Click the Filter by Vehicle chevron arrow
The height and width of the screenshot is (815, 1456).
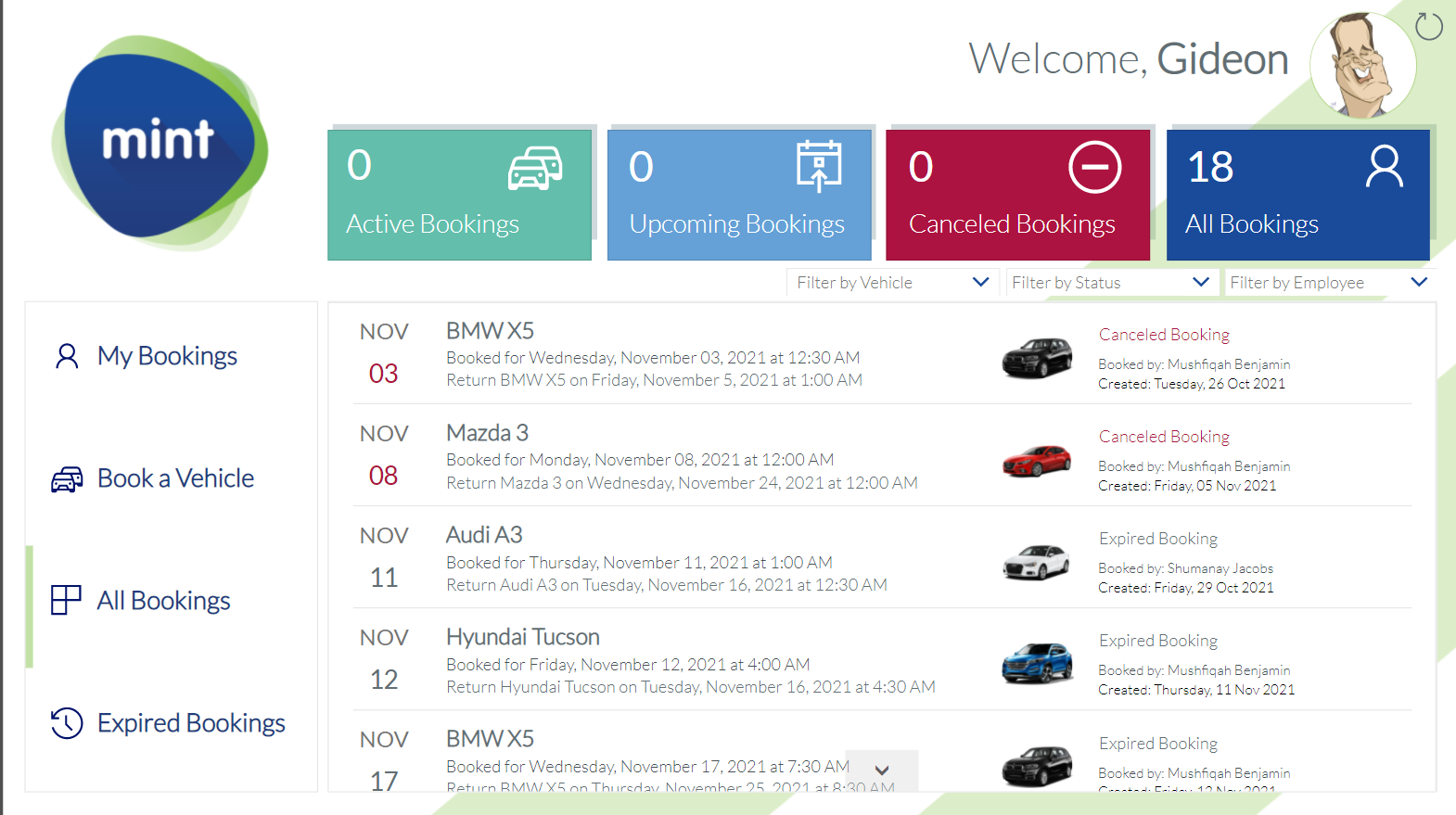pos(980,282)
